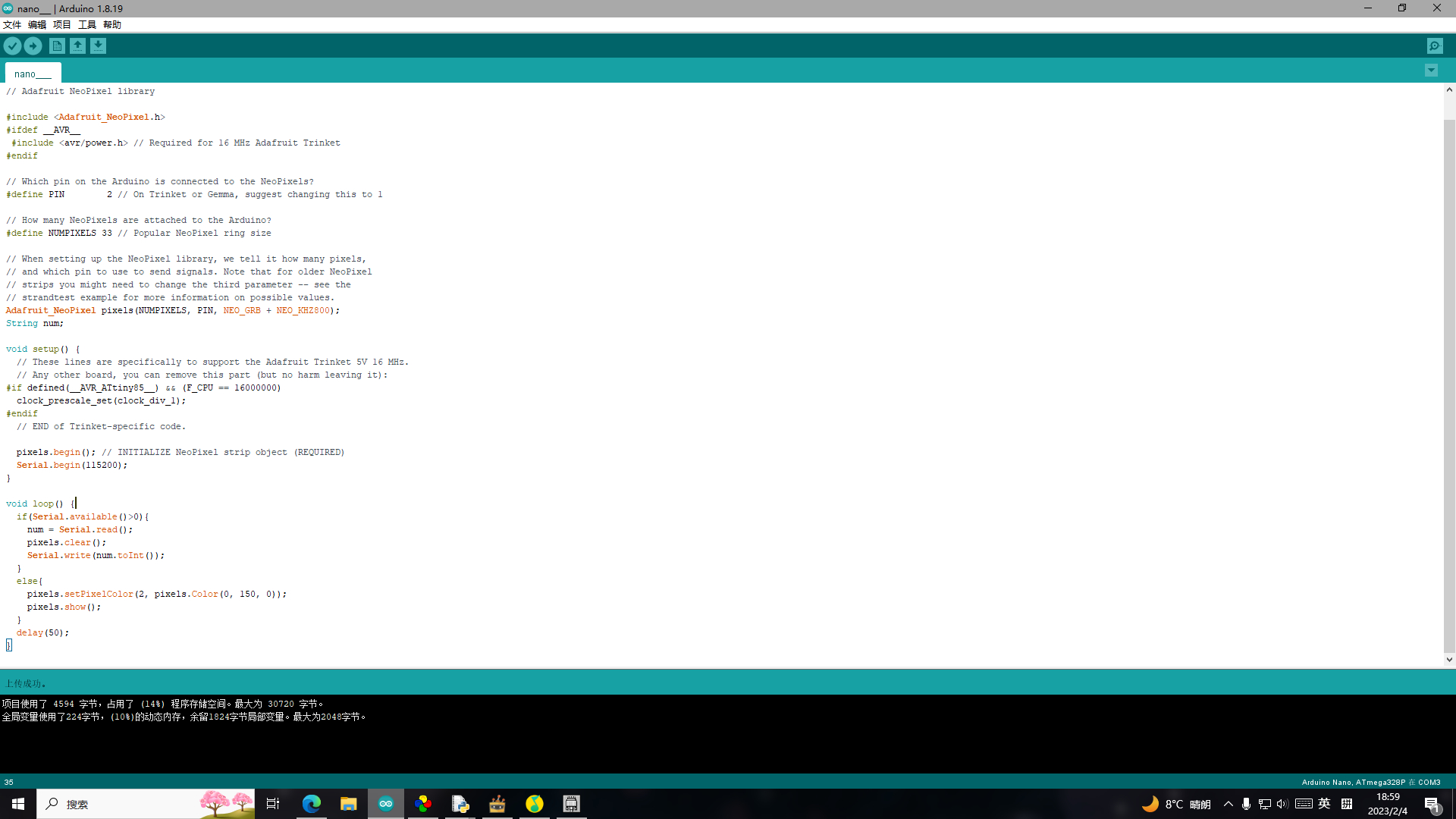This screenshot has width=1456, height=819.
Task: Click the '#define PIN 2' line
Action: (x=194, y=194)
